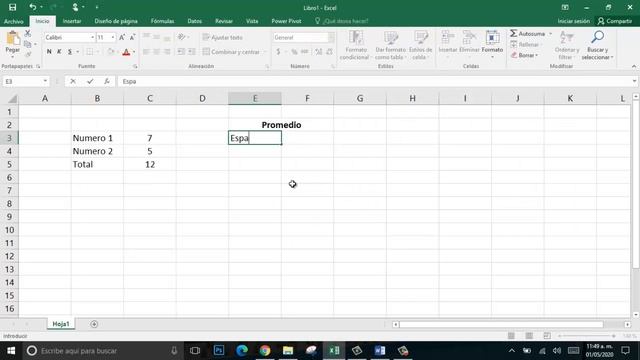Switch to the Fórmulas tab
This screenshot has width=640, height=360.
[162, 21]
